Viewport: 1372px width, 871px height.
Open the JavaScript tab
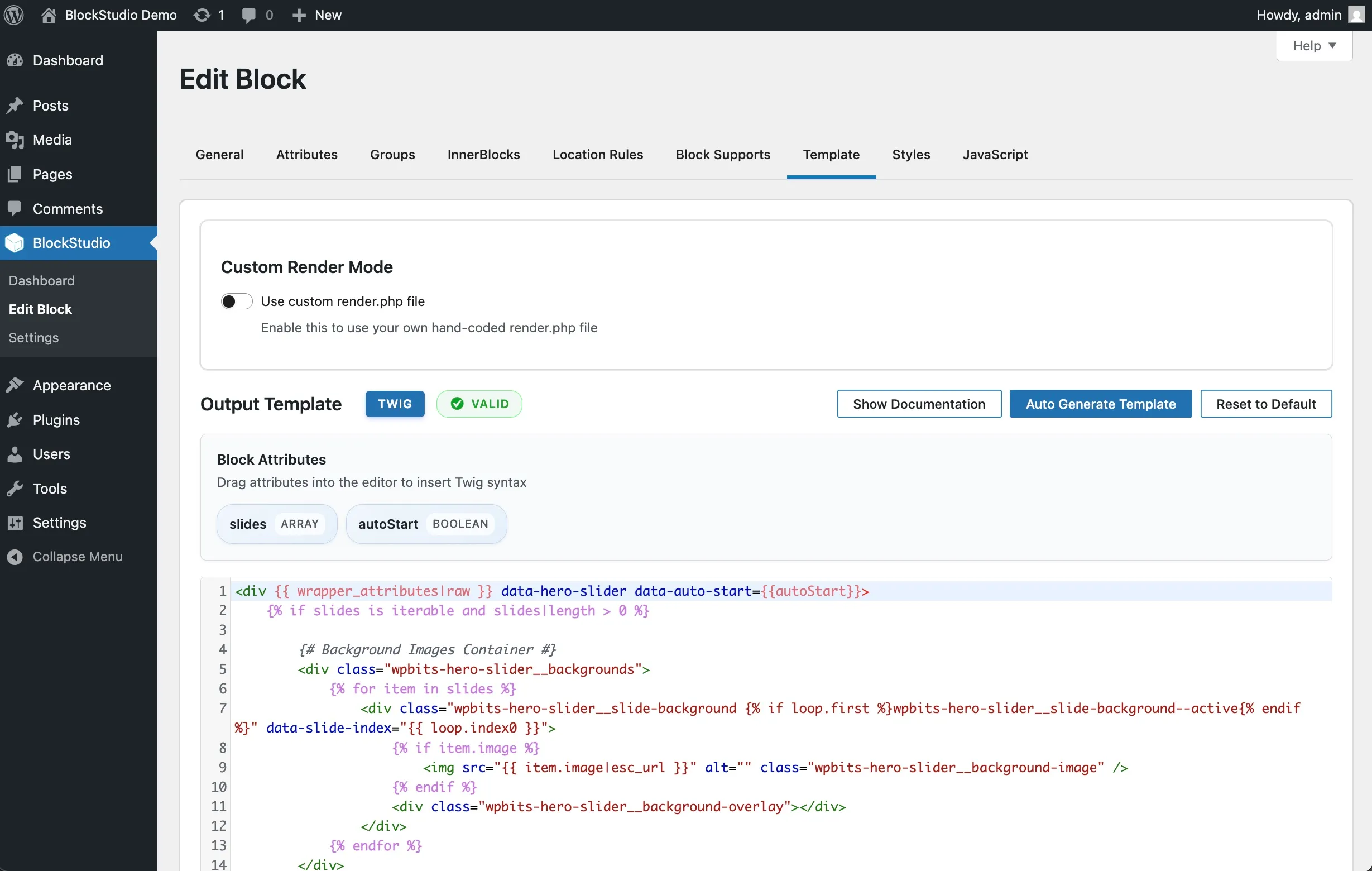pos(995,155)
